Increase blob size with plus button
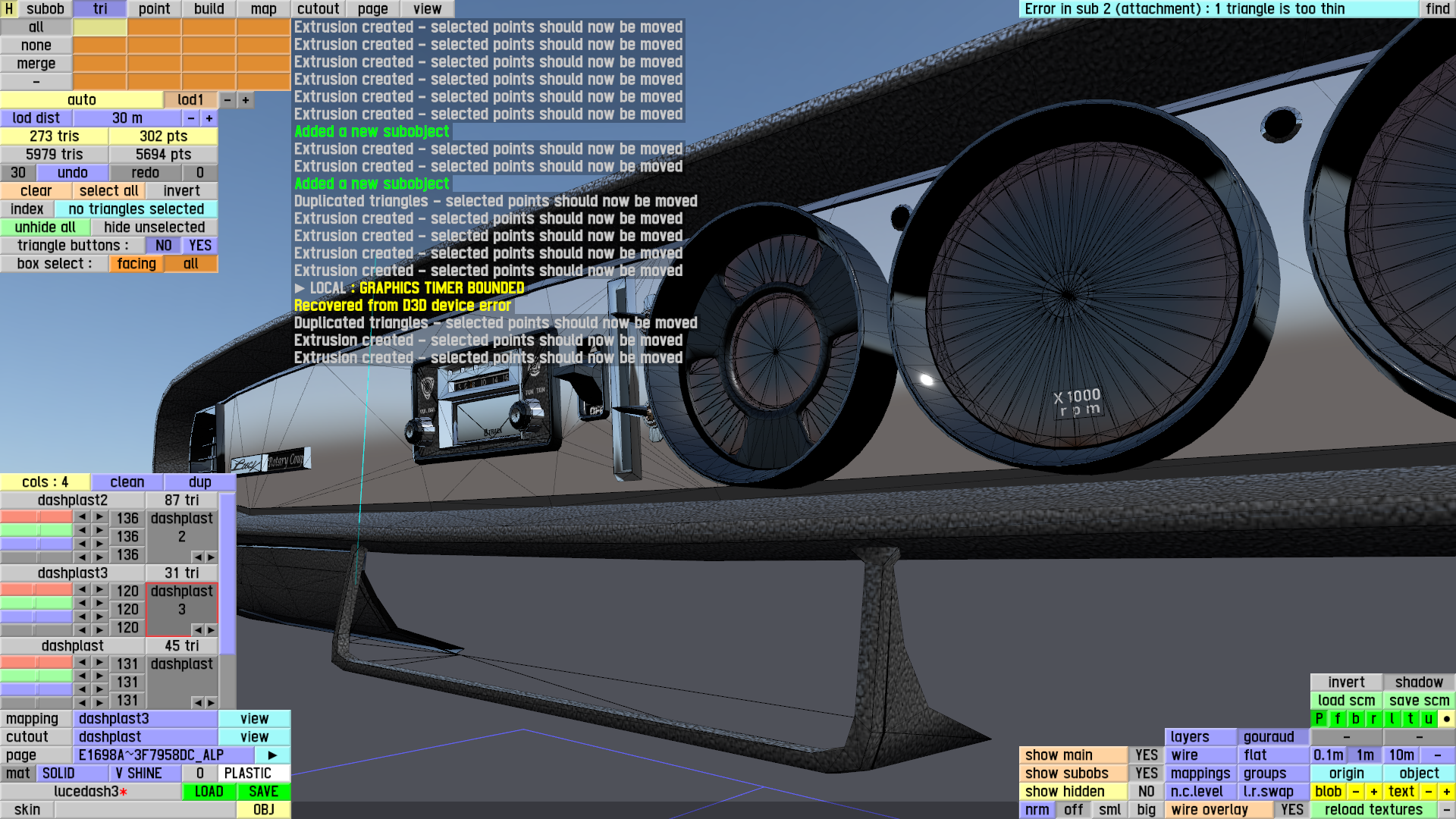The width and height of the screenshot is (1456, 819). [x=1373, y=791]
